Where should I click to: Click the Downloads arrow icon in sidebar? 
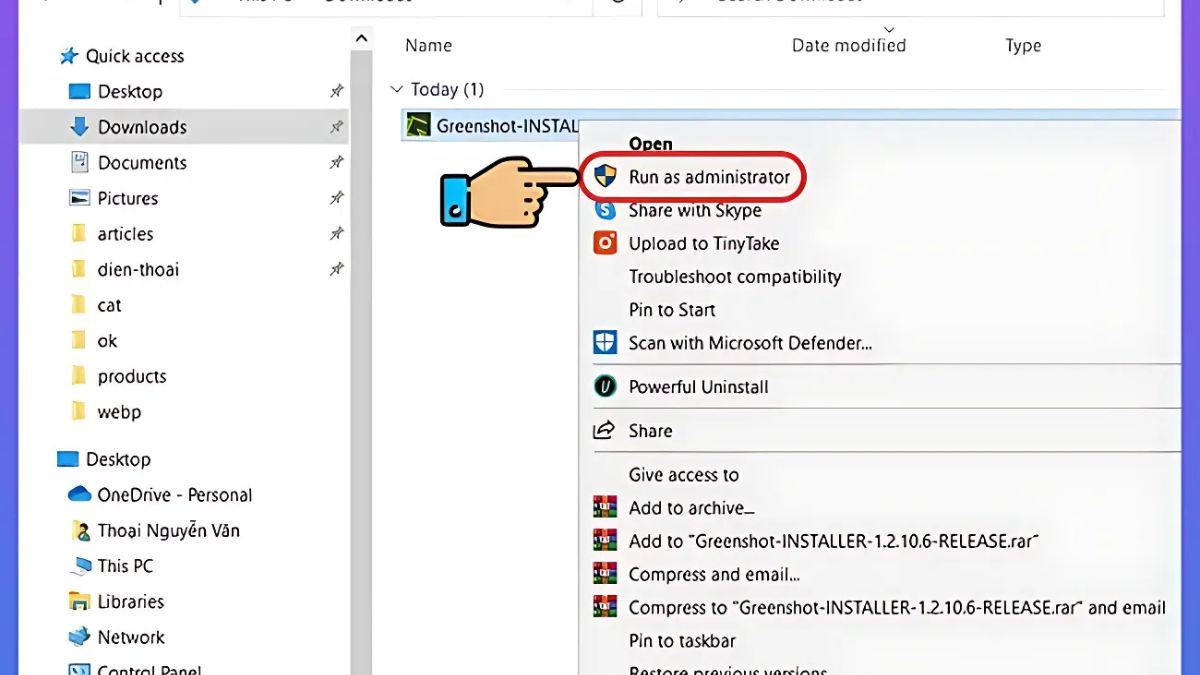click(x=80, y=127)
